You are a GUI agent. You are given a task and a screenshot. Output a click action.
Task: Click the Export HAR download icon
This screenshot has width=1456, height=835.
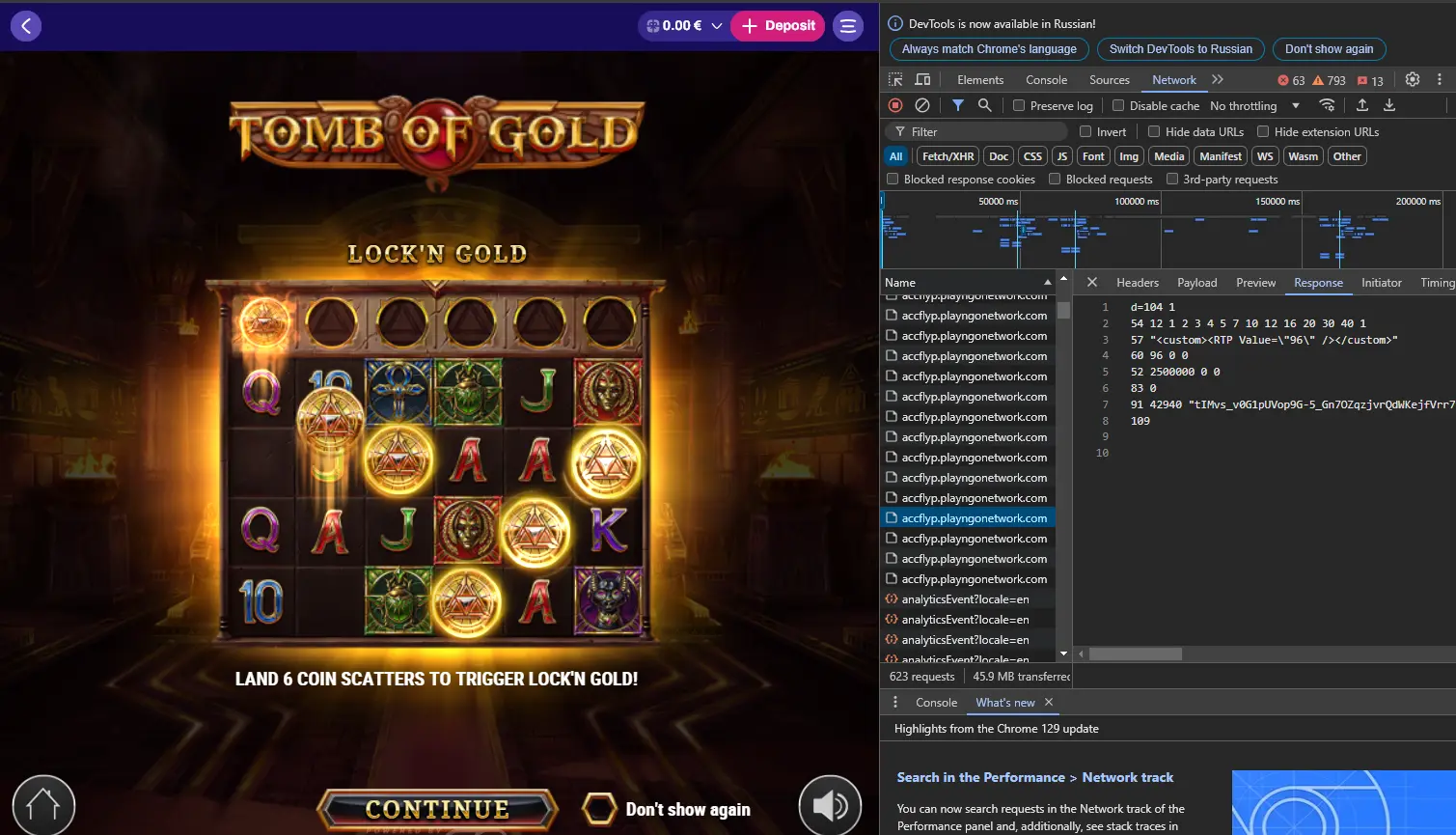pos(1389,105)
